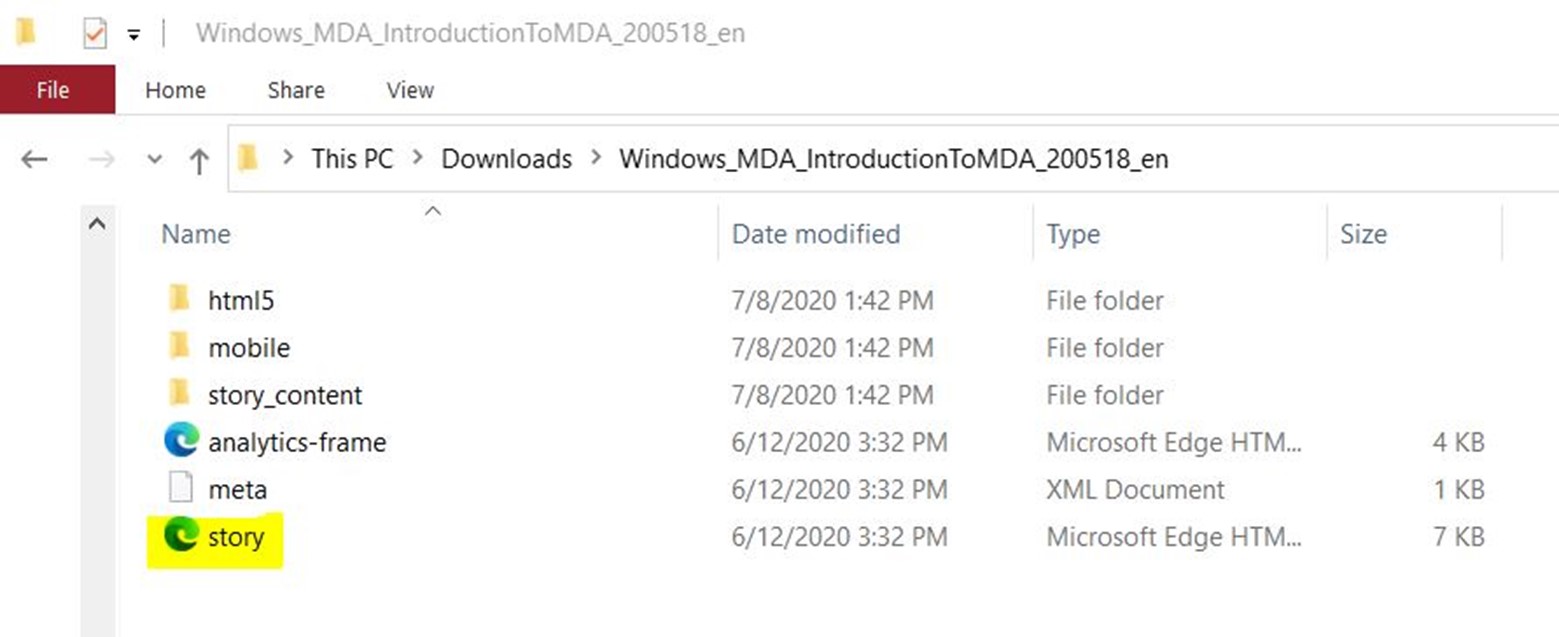Expand the This PC breadcrumb chevron
The image size is (1559, 637).
tap(288, 159)
